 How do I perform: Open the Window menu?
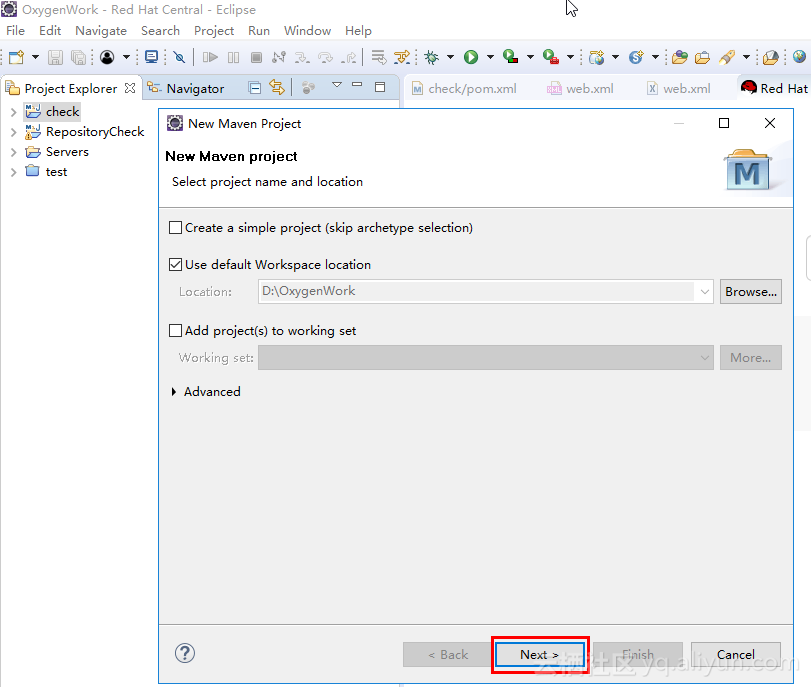307,31
